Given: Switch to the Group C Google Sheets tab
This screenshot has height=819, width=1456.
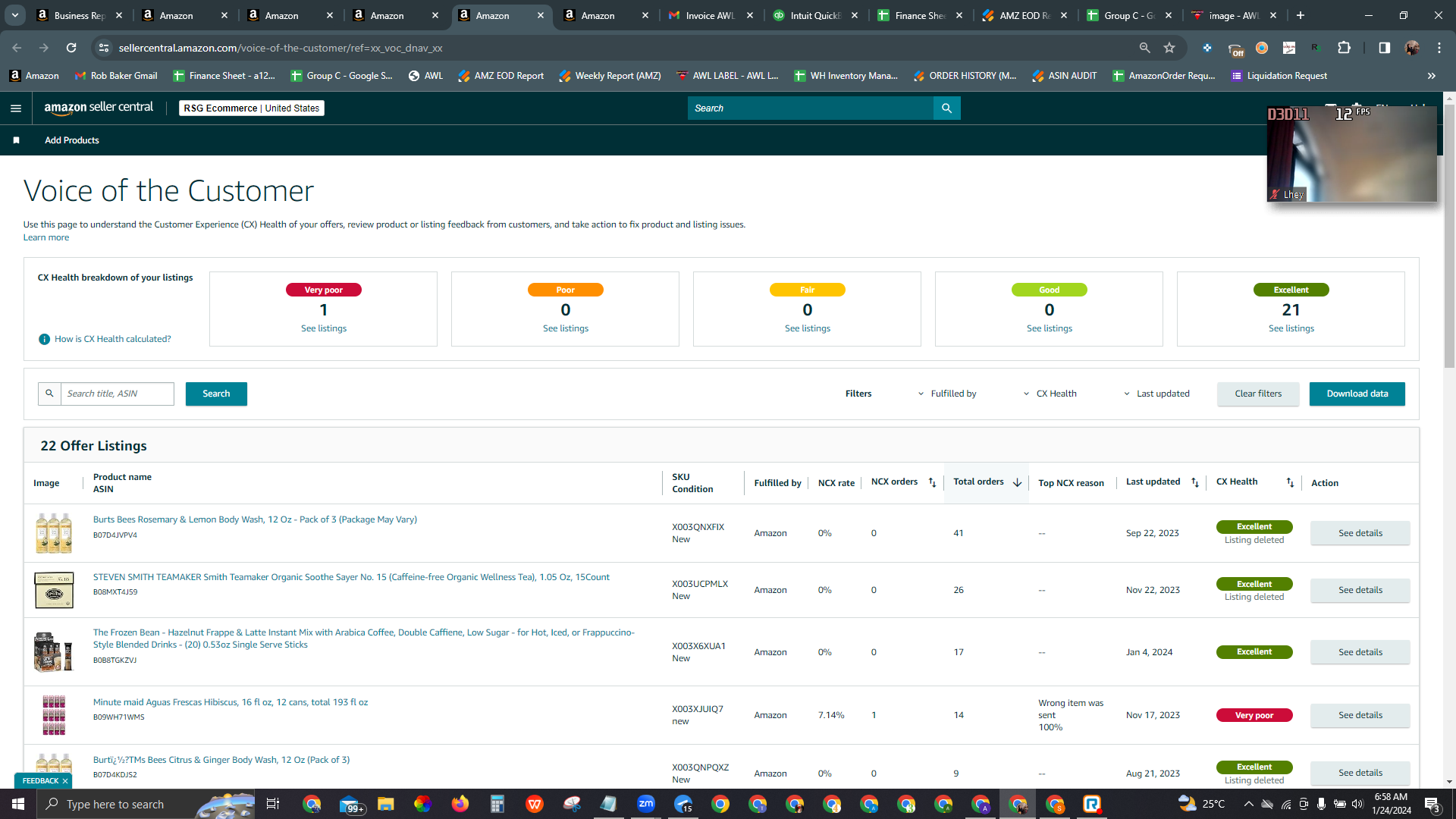Looking at the screenshot, I should [x=1131, y=15].
